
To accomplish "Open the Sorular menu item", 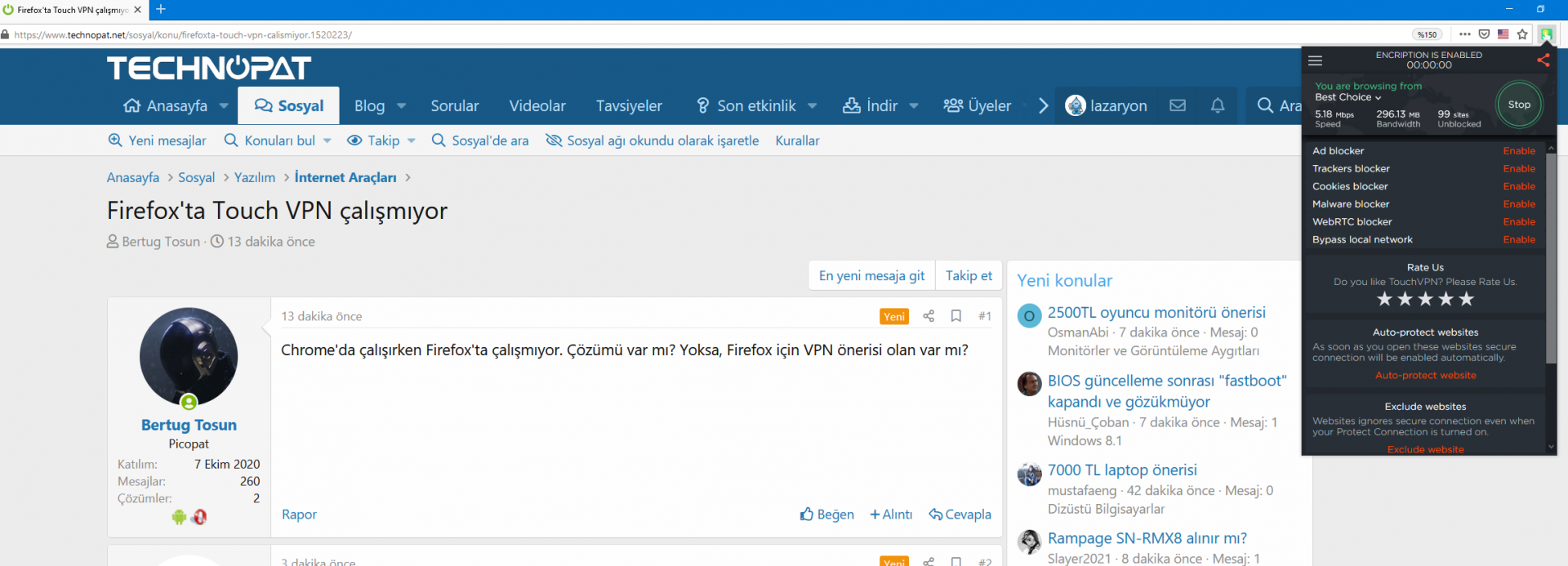I will [x=455, y=105].
